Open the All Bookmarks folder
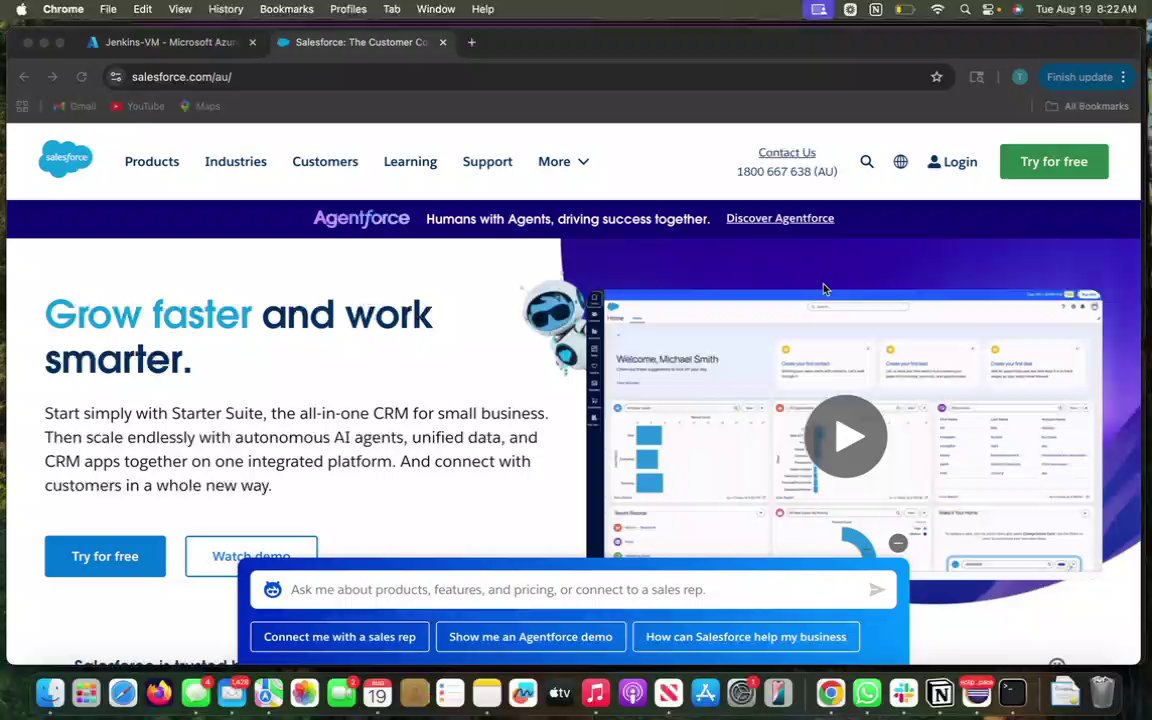Viewport: 1152px width, 720px height. click(x=1087, y=107)
